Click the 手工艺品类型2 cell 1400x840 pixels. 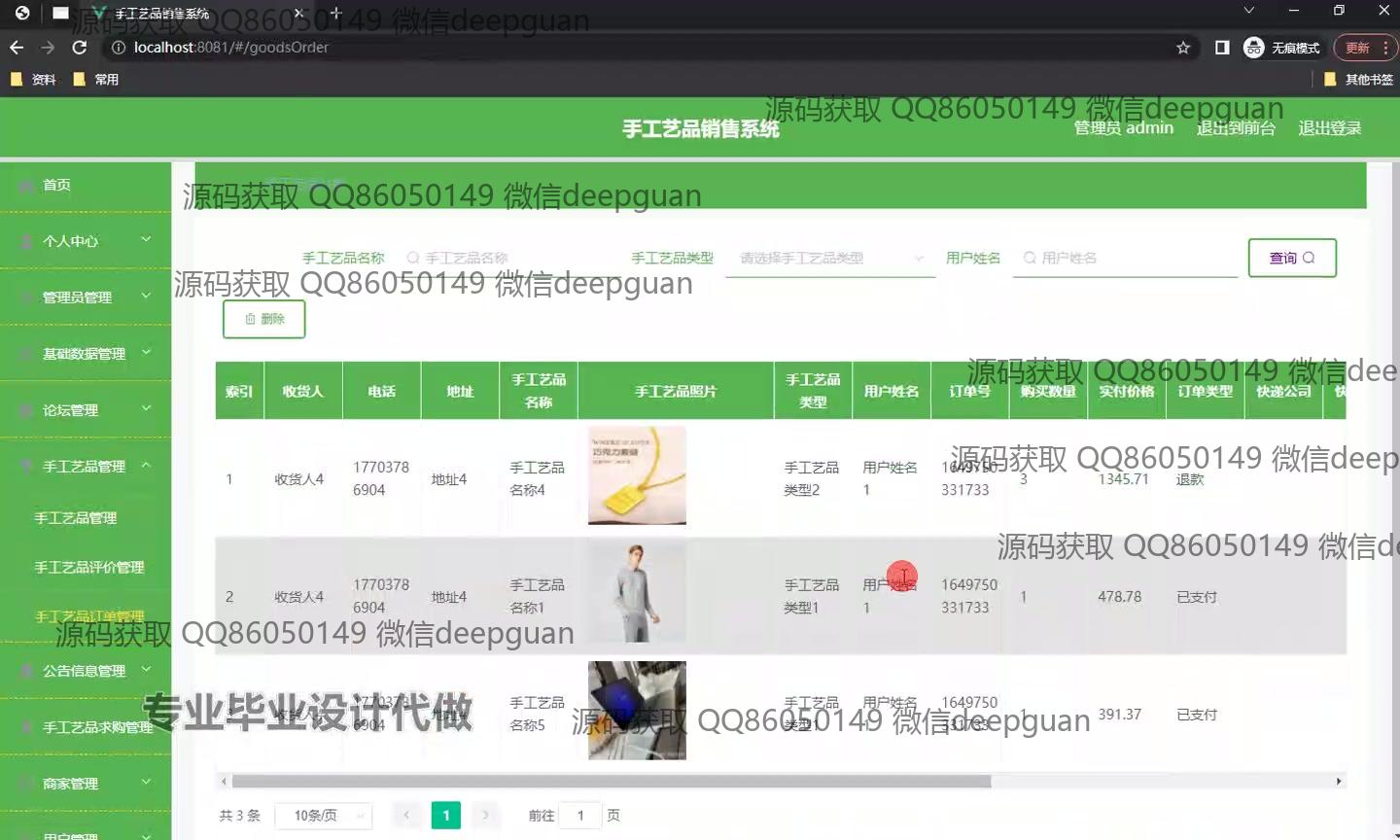812,478
